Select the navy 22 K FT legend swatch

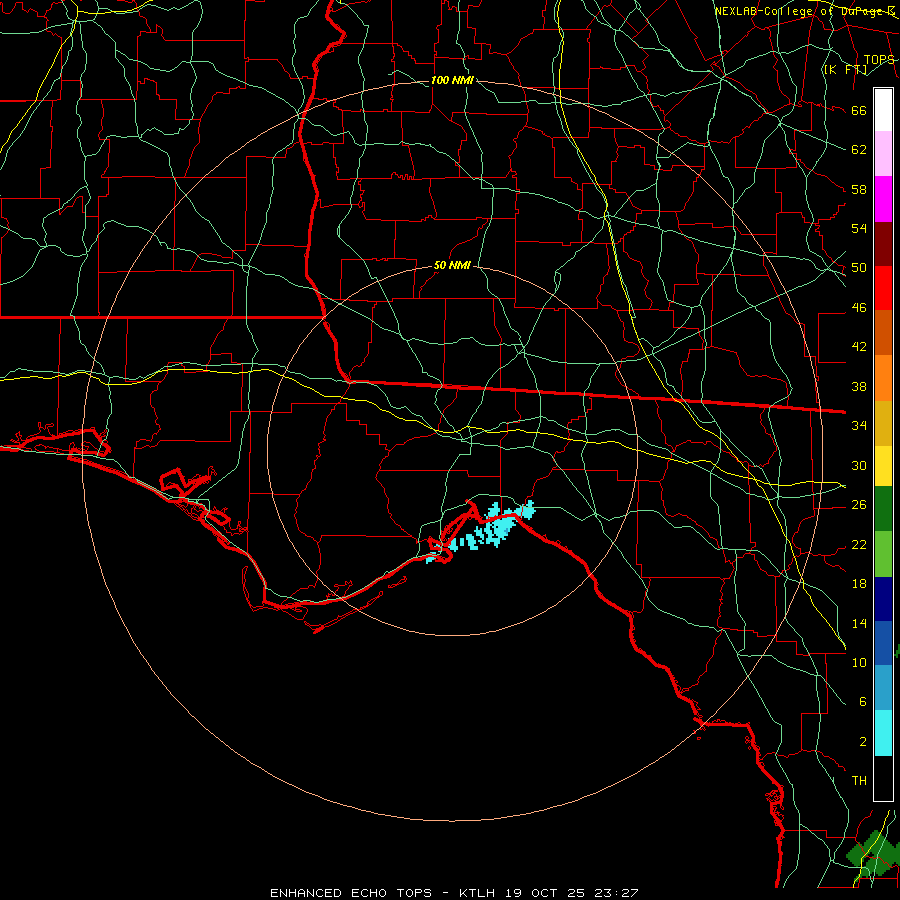tap(883, 599)
